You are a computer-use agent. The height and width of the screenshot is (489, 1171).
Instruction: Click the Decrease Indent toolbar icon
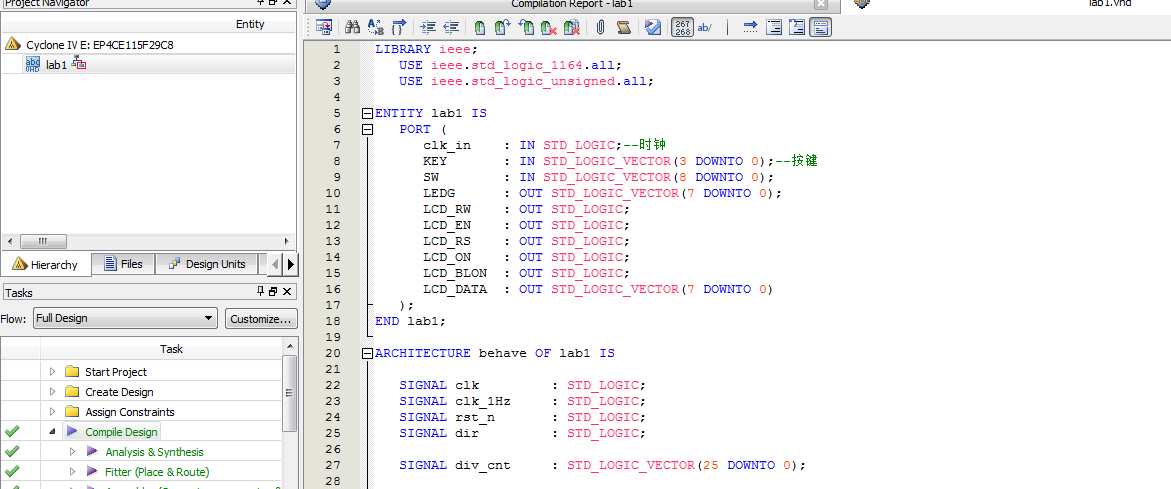coord(451,28)
